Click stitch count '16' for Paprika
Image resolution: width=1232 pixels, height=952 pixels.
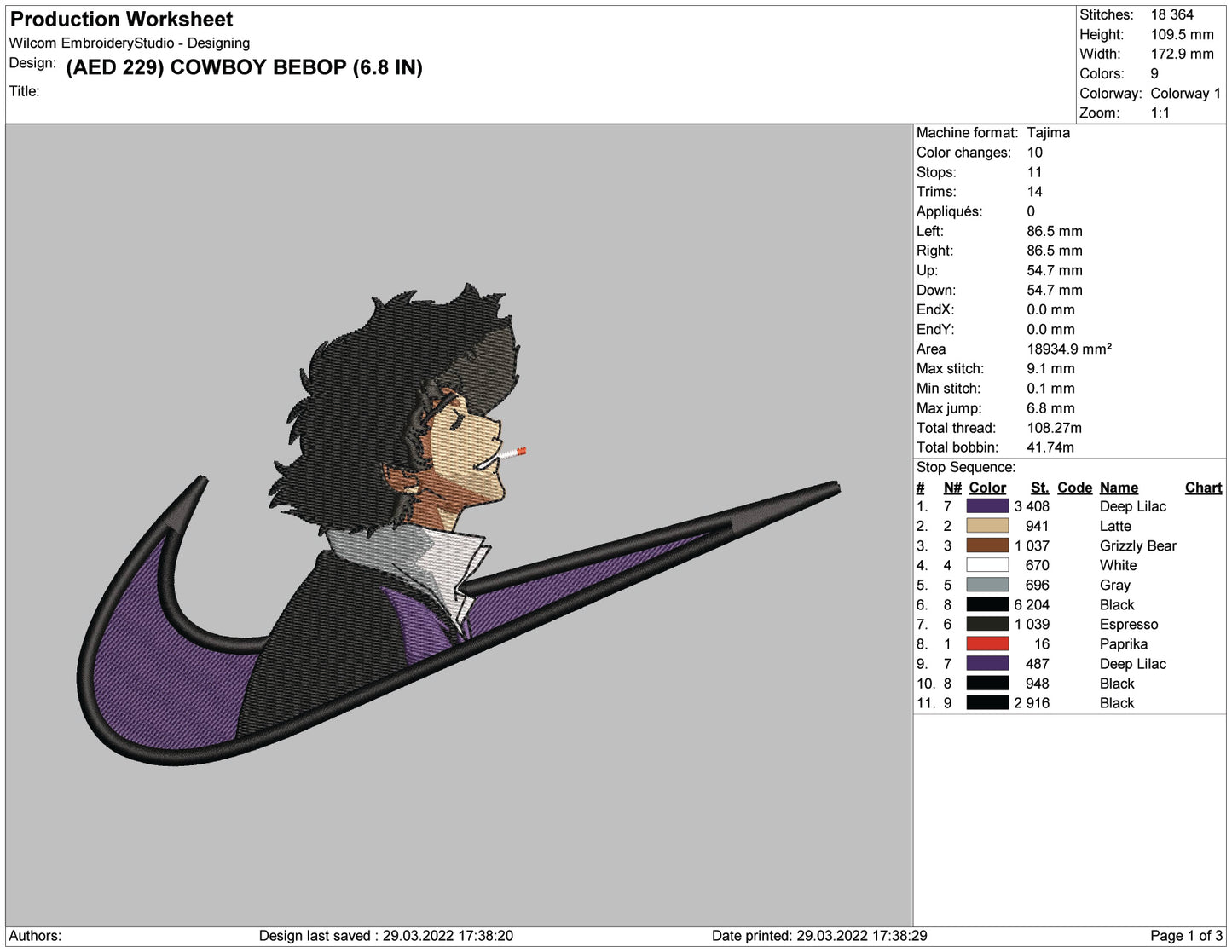point(1042,644)
